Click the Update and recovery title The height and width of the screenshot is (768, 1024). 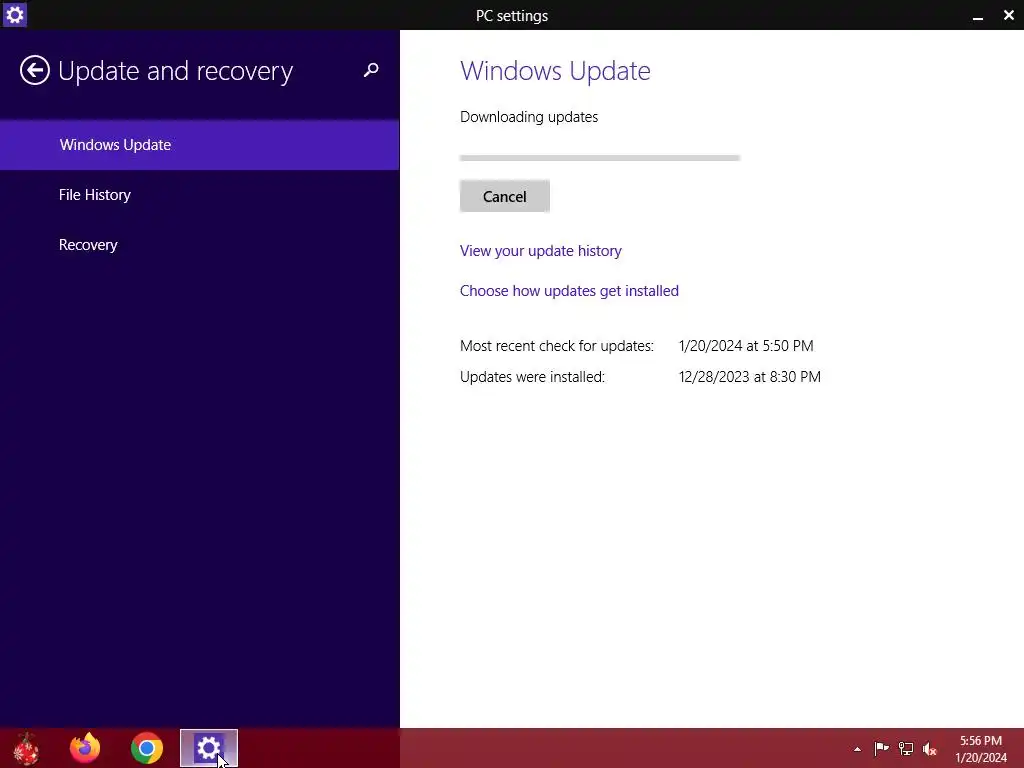[x=176, y=71]
